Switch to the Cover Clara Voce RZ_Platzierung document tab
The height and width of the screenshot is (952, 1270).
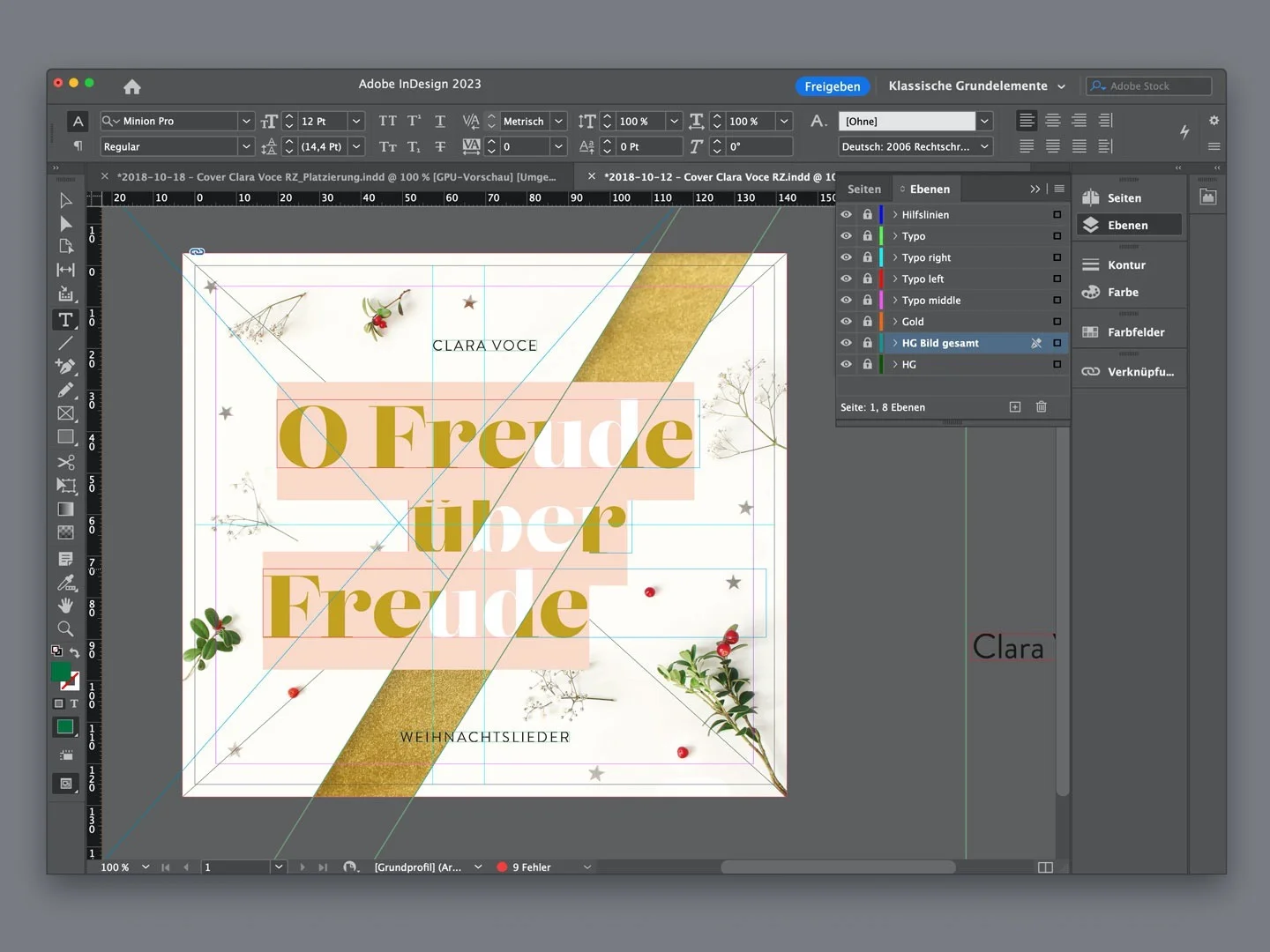pyautogui.click(x=336, y=177)
